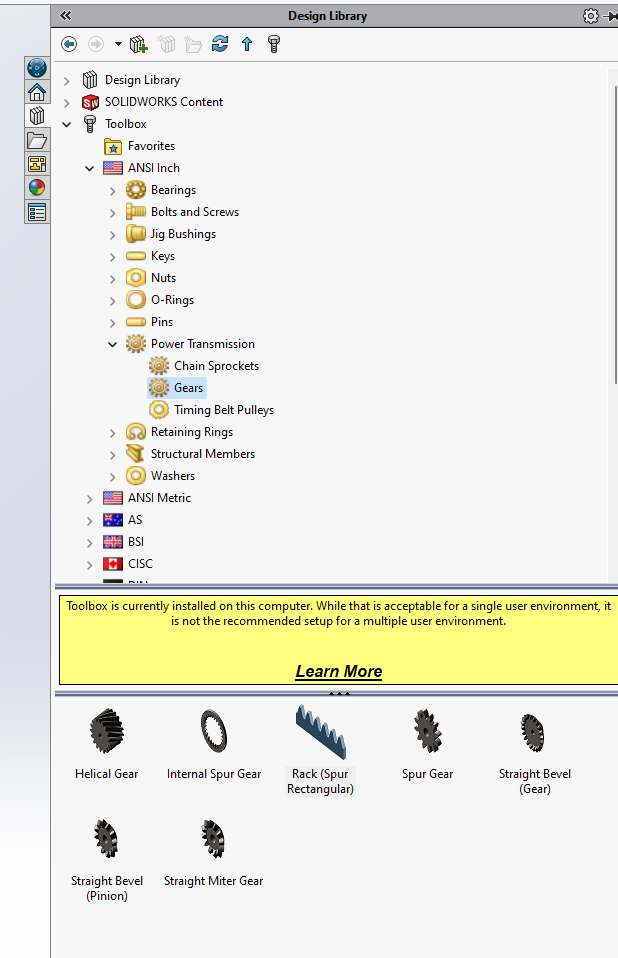Select the Pins category
This screenshot has width=618, height=958.
[x=162, y=322]
